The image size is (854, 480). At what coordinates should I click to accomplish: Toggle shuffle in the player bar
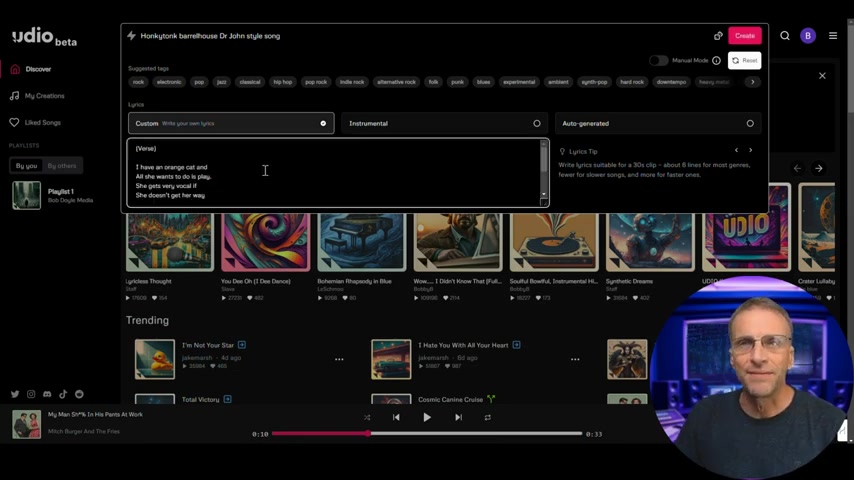tap(367, 417)
